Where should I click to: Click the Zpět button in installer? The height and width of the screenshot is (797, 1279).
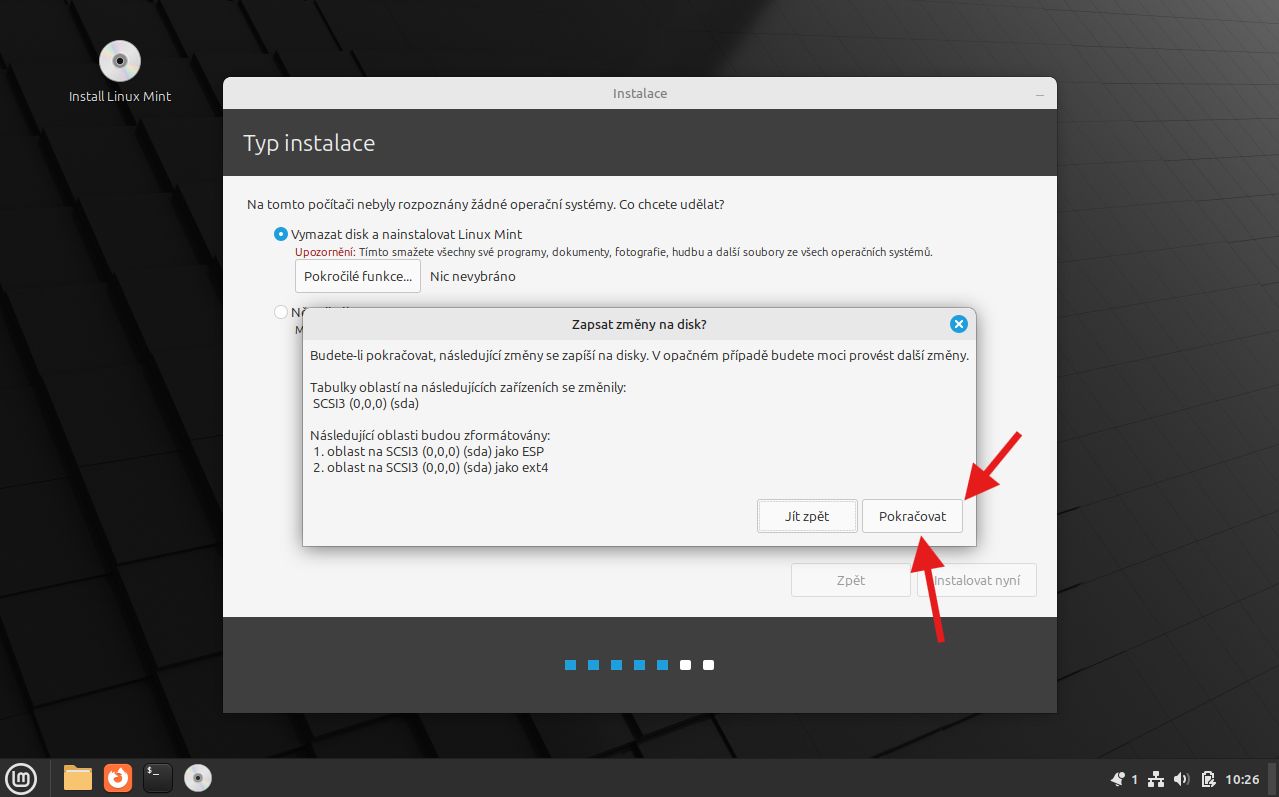pos(850,580)
